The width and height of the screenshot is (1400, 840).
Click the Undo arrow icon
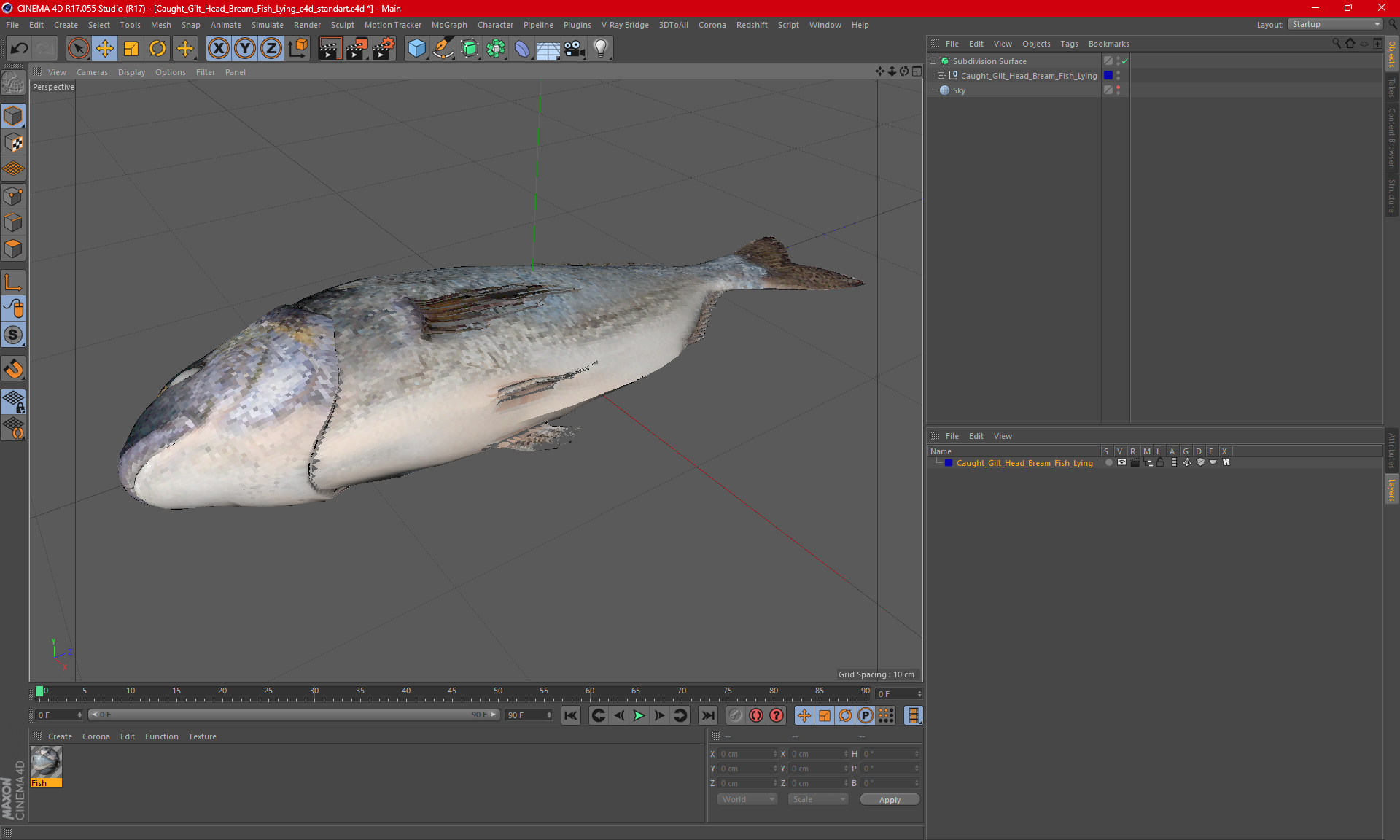click(20, 48)
